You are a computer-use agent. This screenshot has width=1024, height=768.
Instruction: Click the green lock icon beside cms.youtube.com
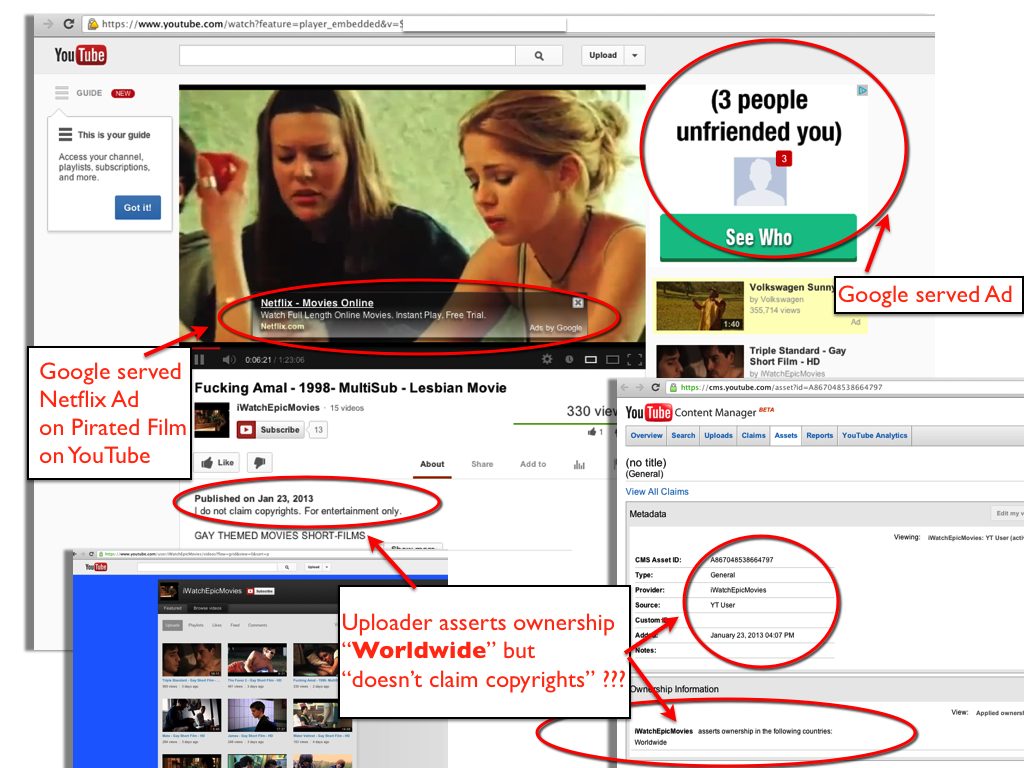tap(673, 387)
